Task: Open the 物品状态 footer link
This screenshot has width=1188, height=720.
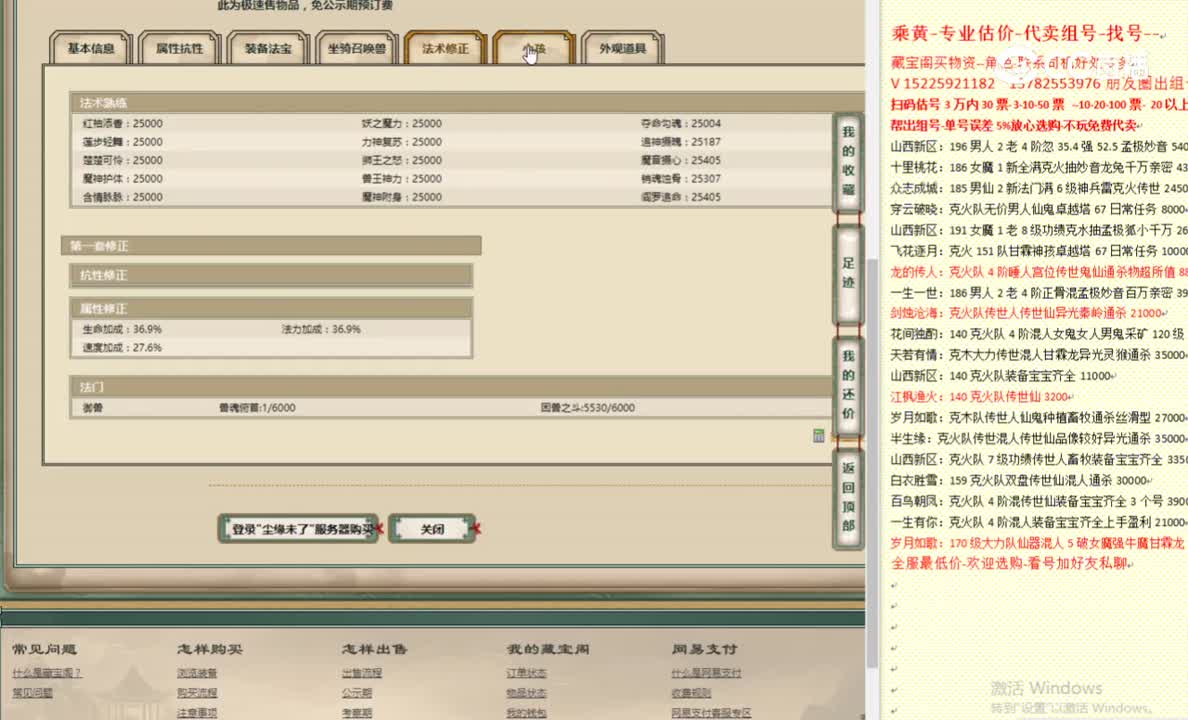Action: [527, 693]
